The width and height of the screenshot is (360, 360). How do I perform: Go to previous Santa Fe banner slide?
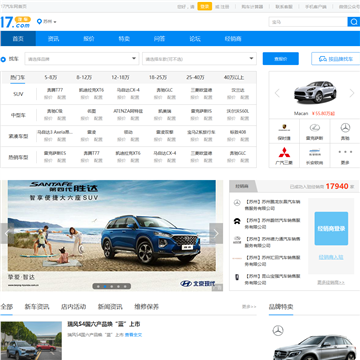[7, 233]
